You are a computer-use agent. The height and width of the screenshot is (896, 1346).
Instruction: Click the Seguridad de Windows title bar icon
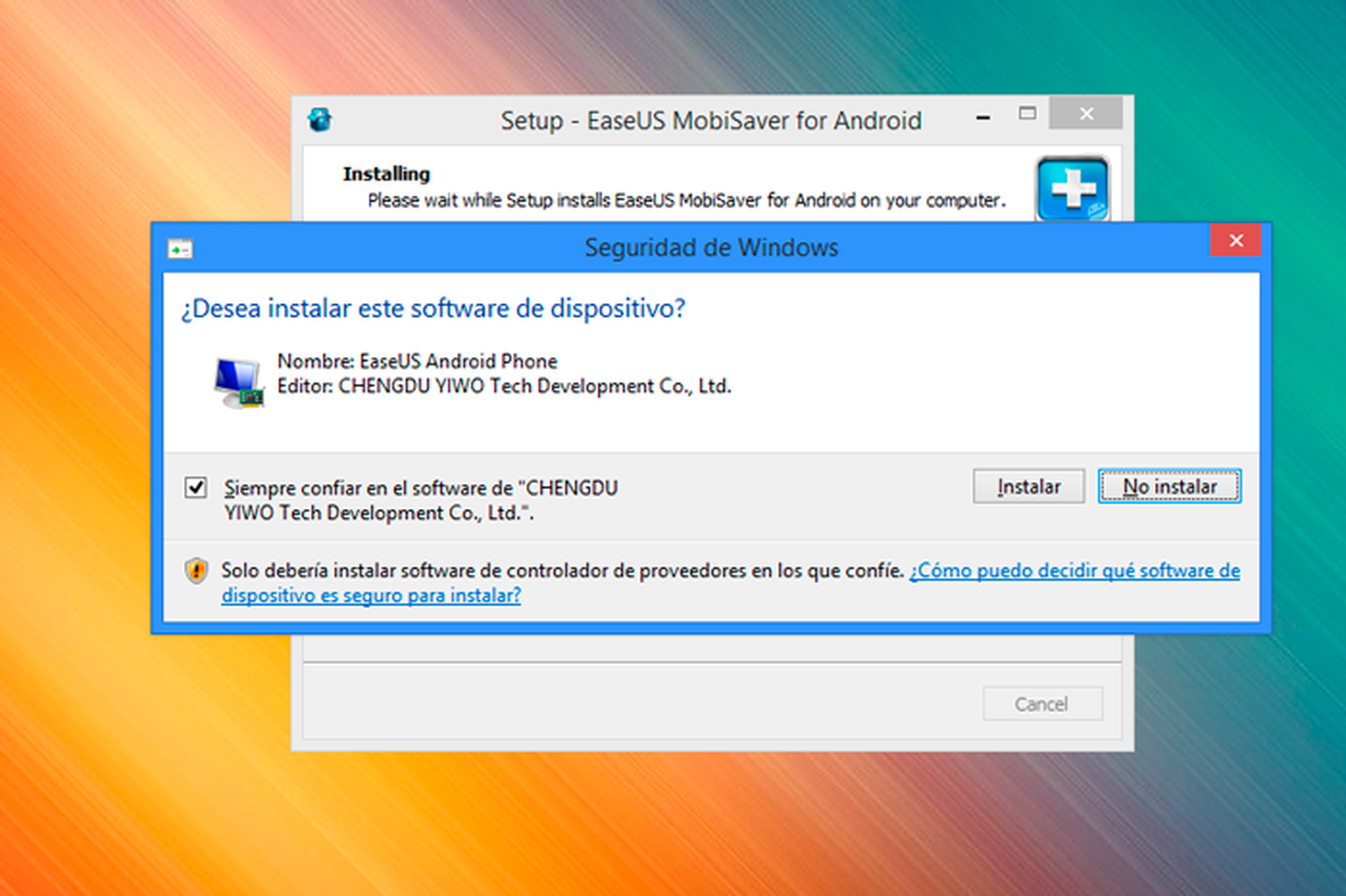[x=180, y=249]
